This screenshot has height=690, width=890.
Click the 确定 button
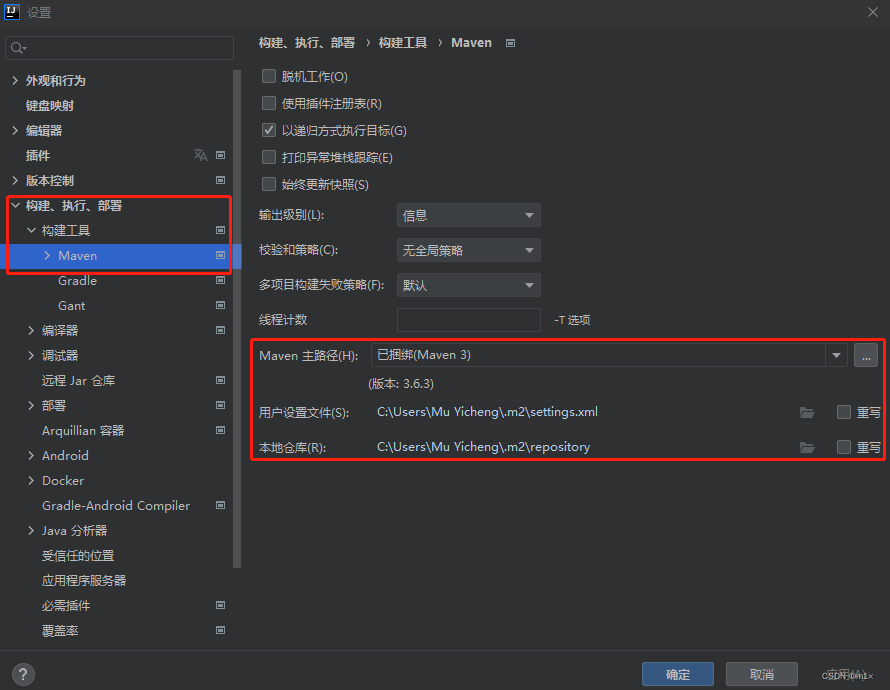point(677,674)
